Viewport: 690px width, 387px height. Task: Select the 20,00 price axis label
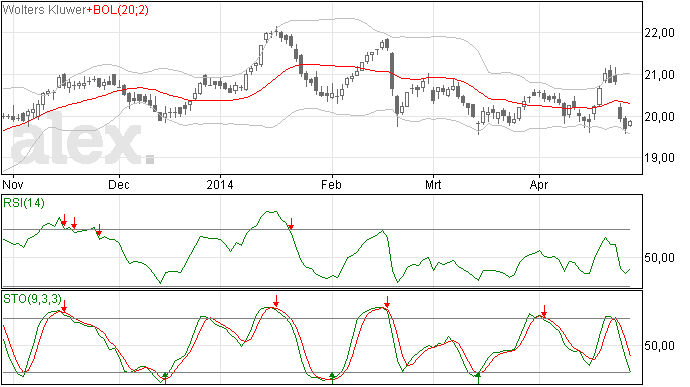pos(659,117)
